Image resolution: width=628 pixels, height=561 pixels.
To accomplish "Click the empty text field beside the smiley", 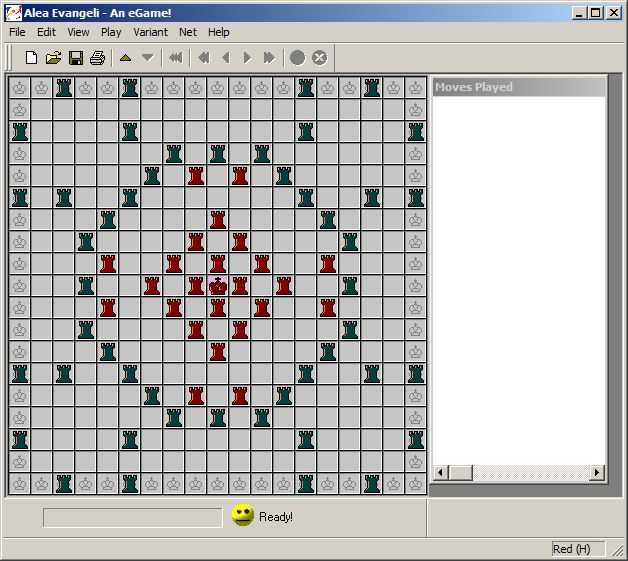I will pyautogui.click(x=133, y=518).
